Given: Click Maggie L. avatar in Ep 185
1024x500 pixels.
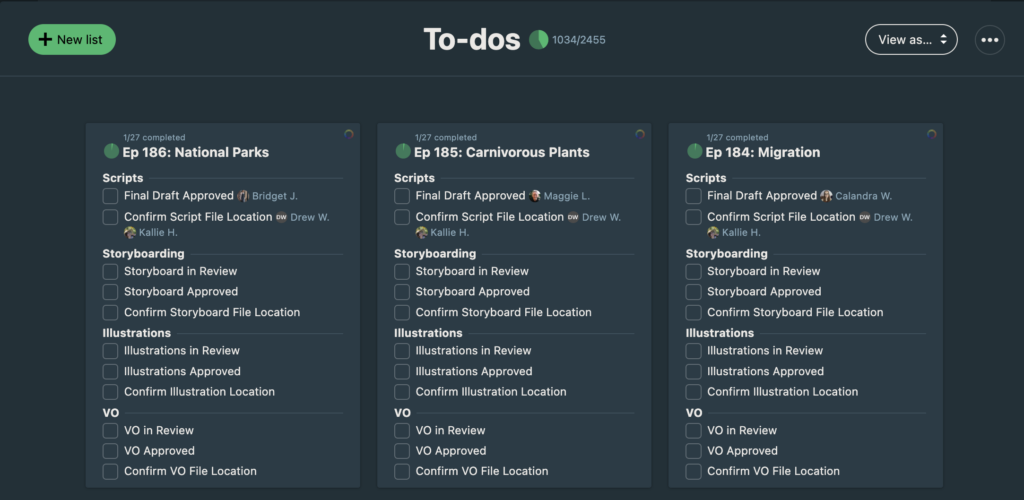Looking at the screenshot, I should 535,196.
